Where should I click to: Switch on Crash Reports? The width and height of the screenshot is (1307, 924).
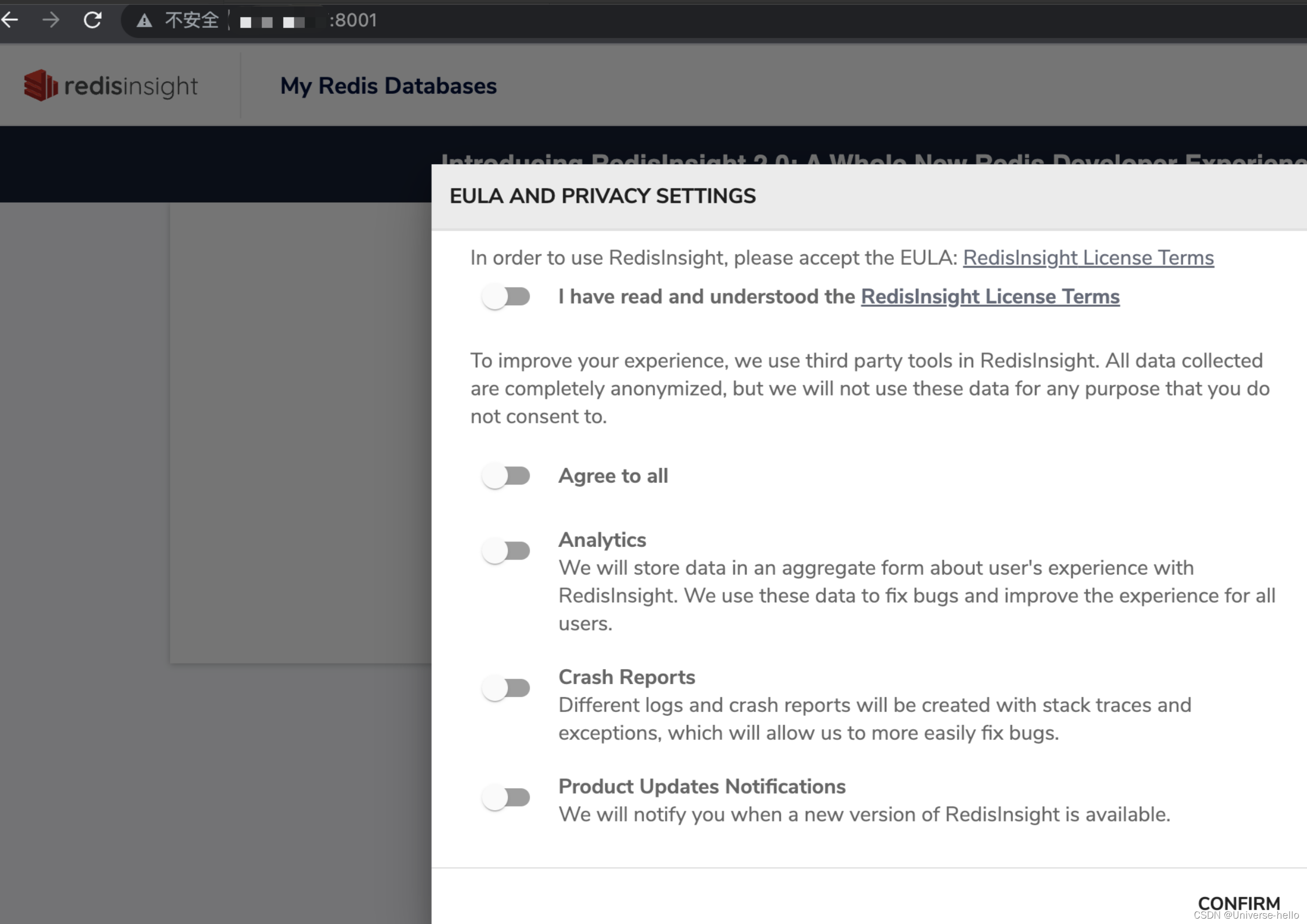(x=506, y=688)
